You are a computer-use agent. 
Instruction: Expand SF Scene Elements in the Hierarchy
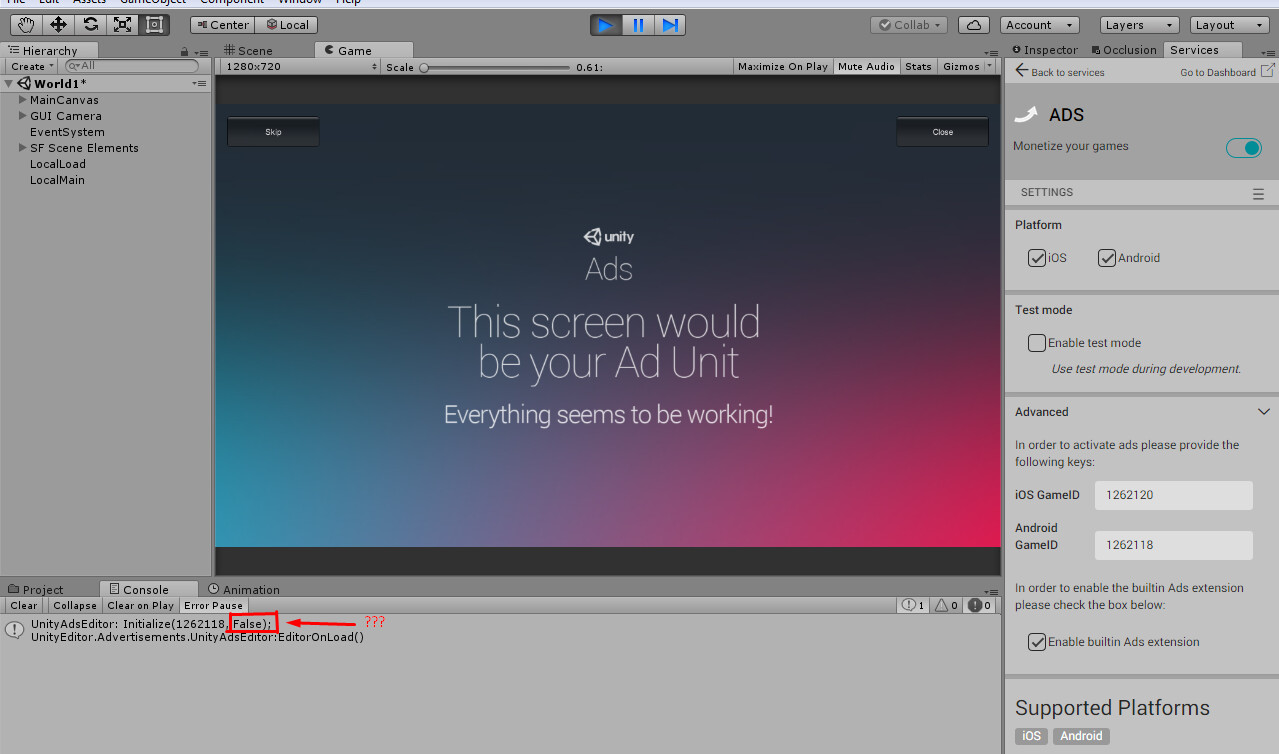tap(22, 147)
